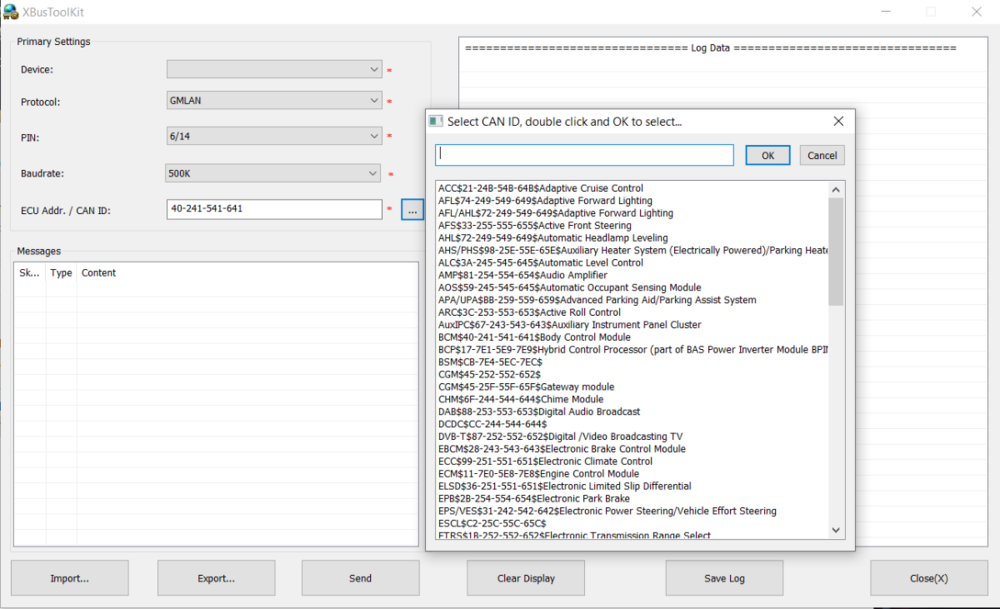This screenshot has width=1000, height=609.
Task: Open the Protocol dropdown showing GMLAN
Action: (x=270, y=100)
